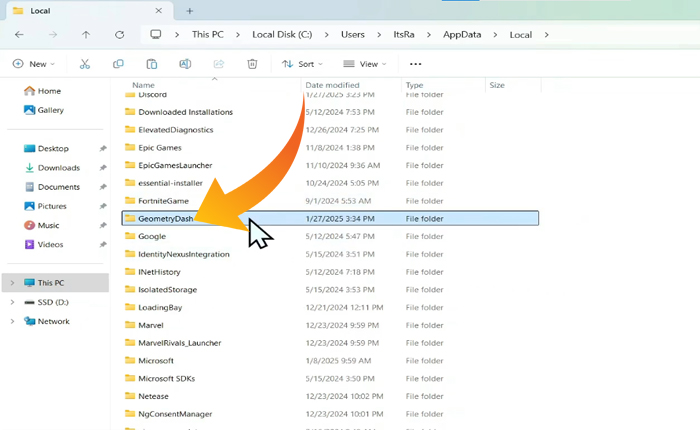This screenshot has height=430, width=700.
Task: Click the Delete trash icon
Action: tap(252, 64)
